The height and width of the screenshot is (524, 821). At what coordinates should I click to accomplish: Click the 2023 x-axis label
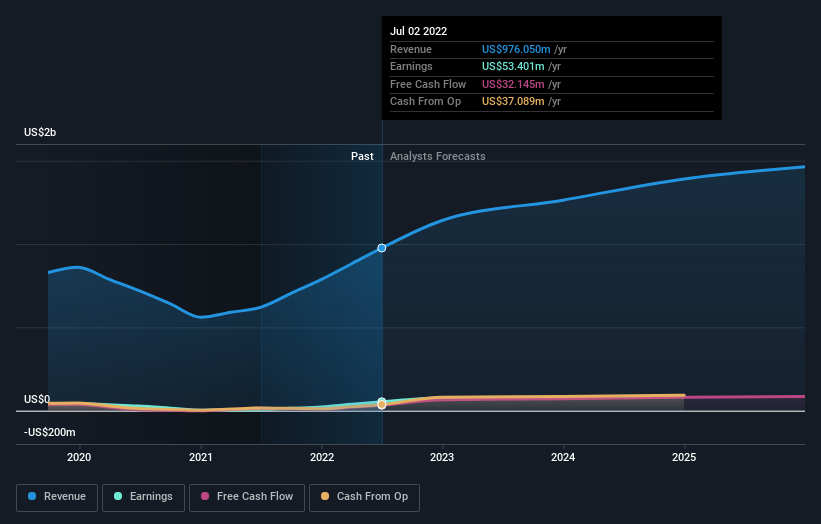coord(442,458)
